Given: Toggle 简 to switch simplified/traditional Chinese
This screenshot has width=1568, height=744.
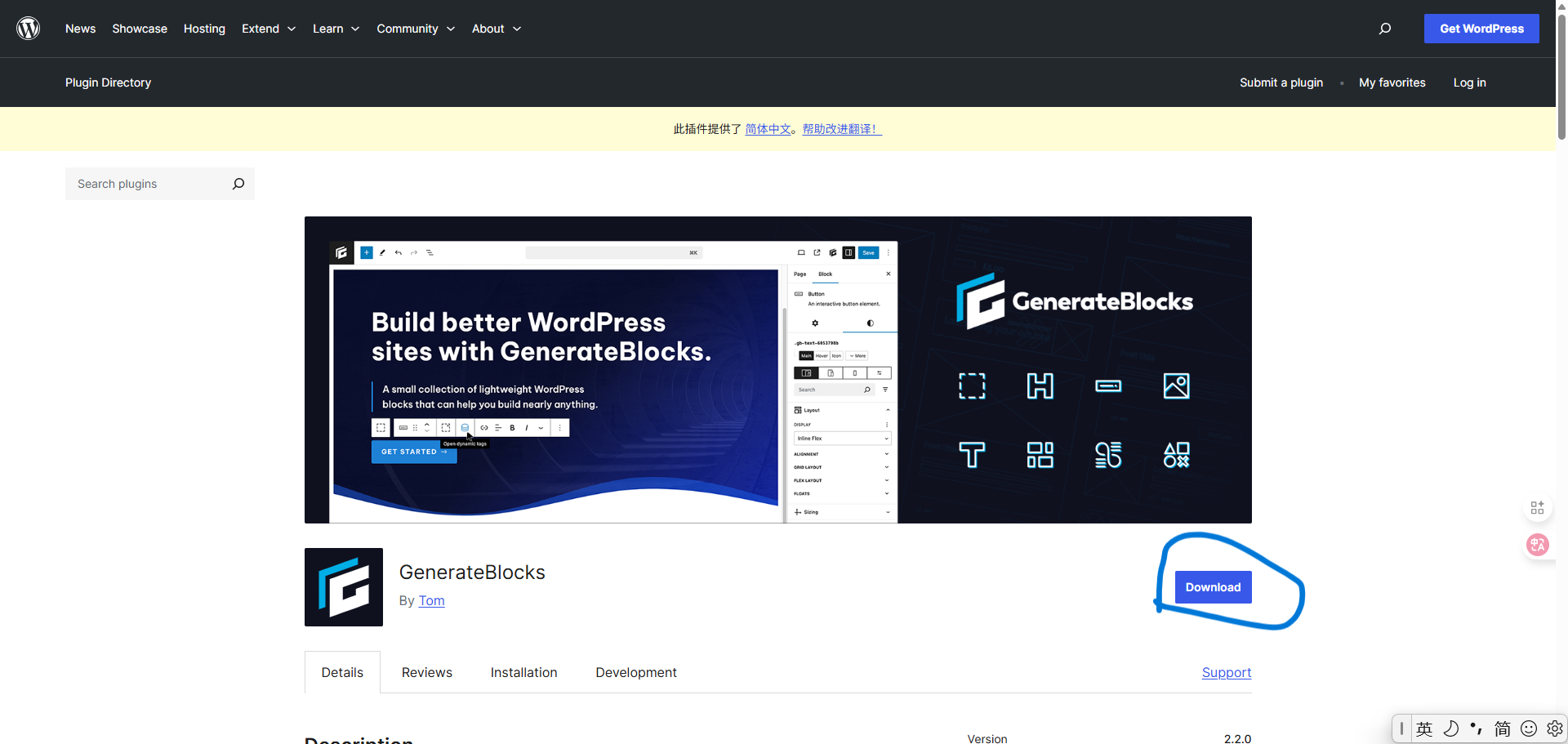Looking at the screenshot, I should (1503, 728).
